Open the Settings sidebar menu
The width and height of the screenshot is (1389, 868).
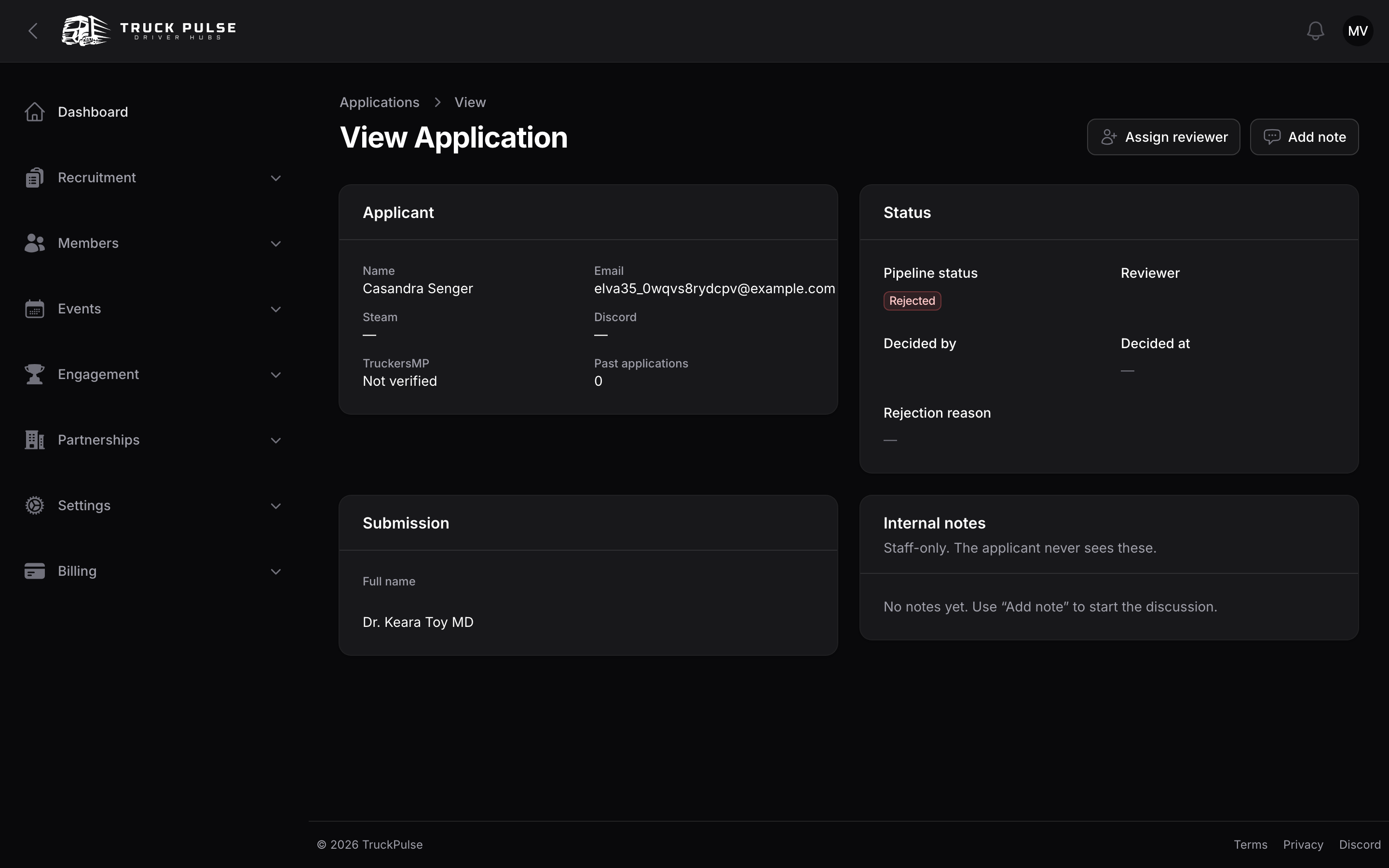(x=154, y=505)
